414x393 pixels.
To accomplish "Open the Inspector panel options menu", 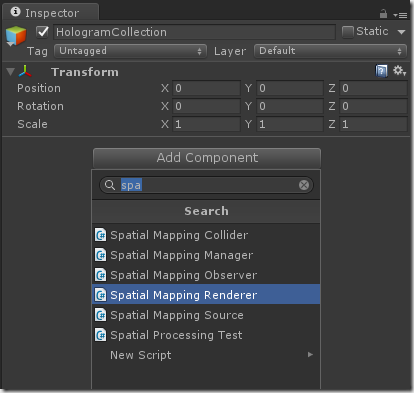I will [x=400, y=15].
